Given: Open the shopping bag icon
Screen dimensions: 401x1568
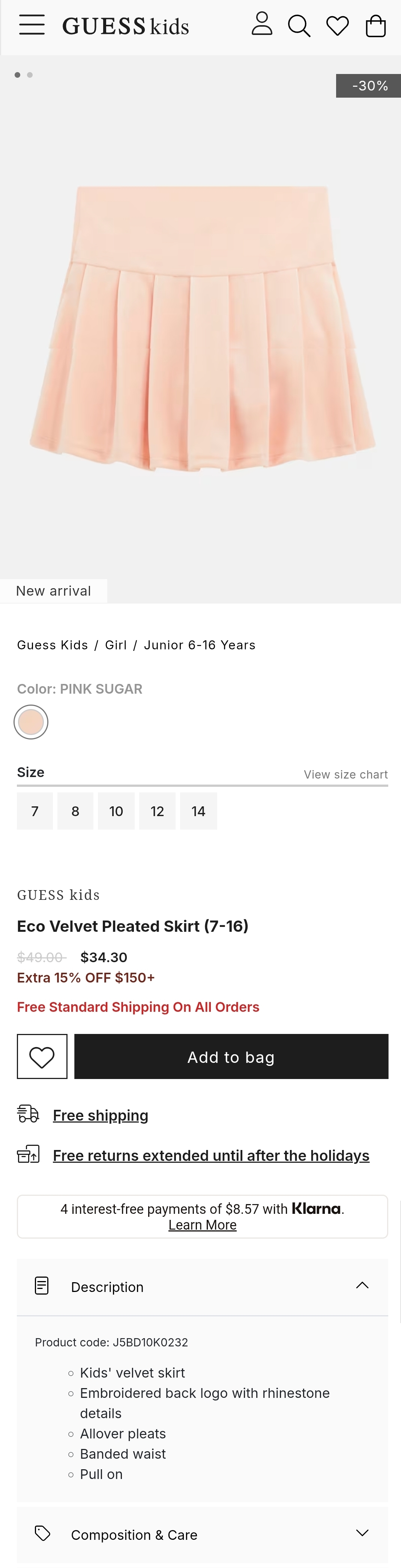Looking at the screenshot, I should tap(375, 26).
